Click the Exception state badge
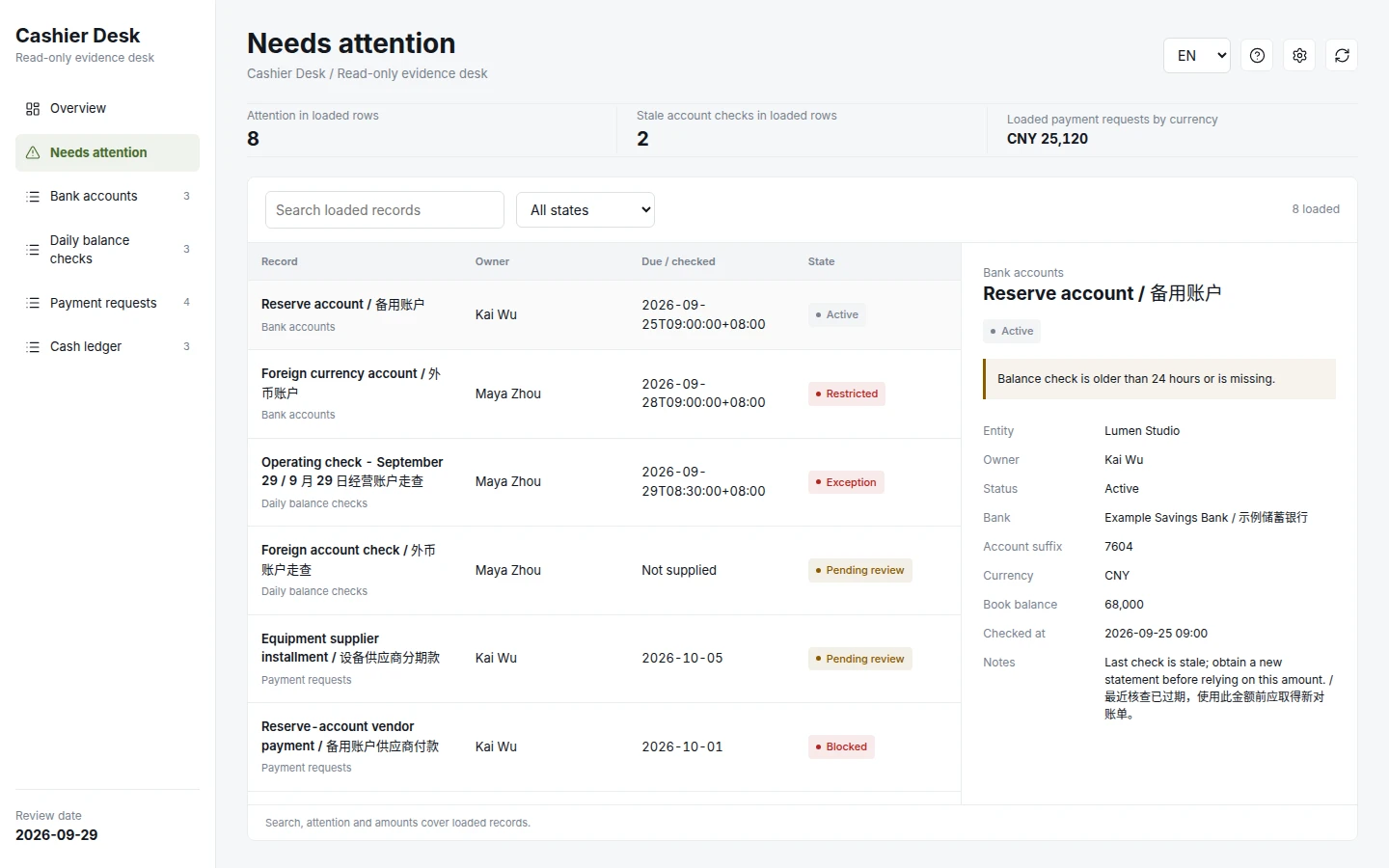 click(846, 482)
